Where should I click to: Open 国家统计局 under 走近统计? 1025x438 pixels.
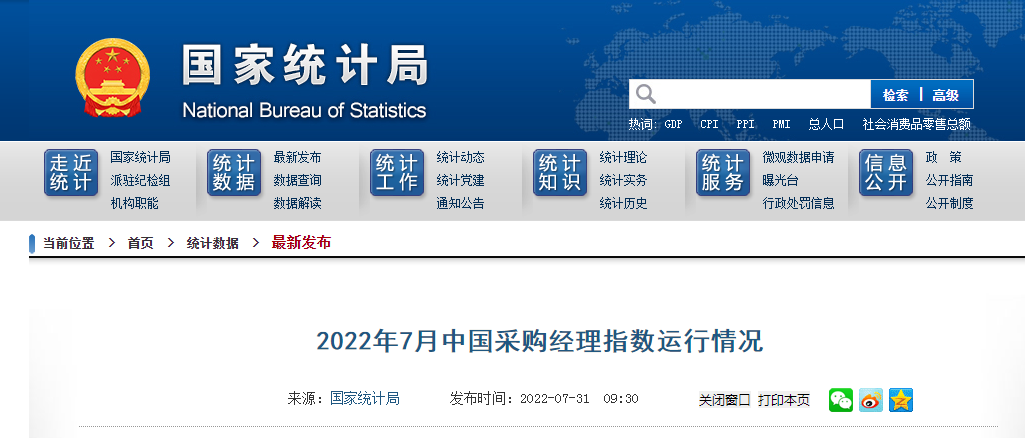coord(141,158)
